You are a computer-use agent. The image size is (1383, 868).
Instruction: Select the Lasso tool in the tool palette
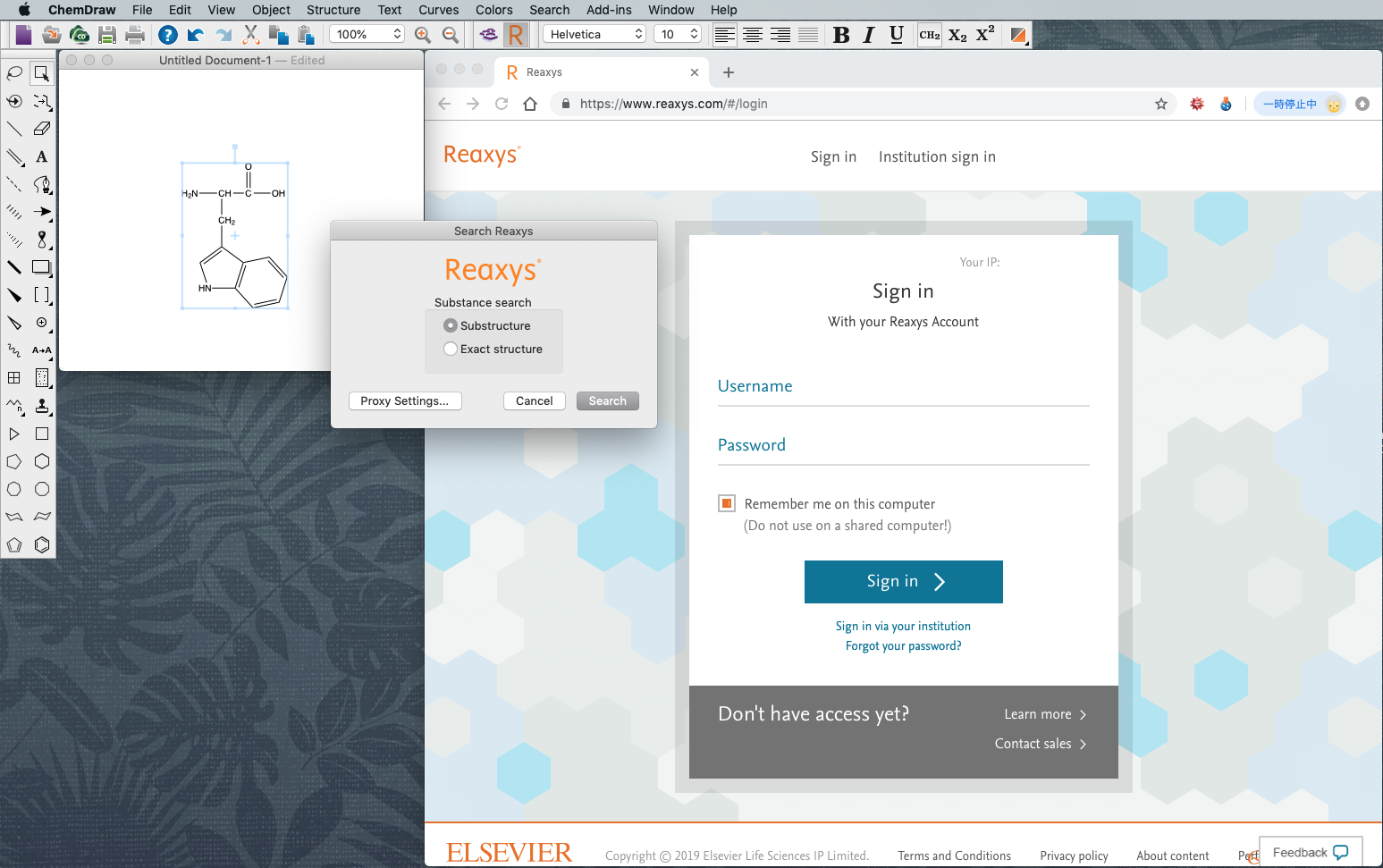coord(14,73)
